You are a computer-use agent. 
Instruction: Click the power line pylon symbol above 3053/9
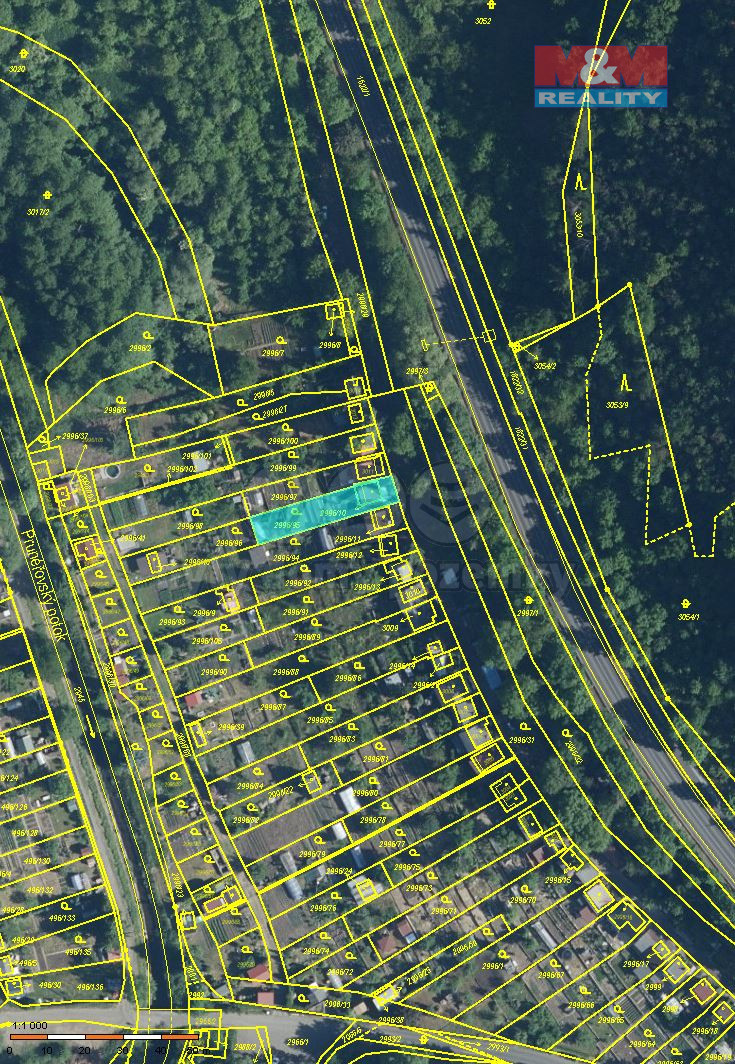point(625,381)
